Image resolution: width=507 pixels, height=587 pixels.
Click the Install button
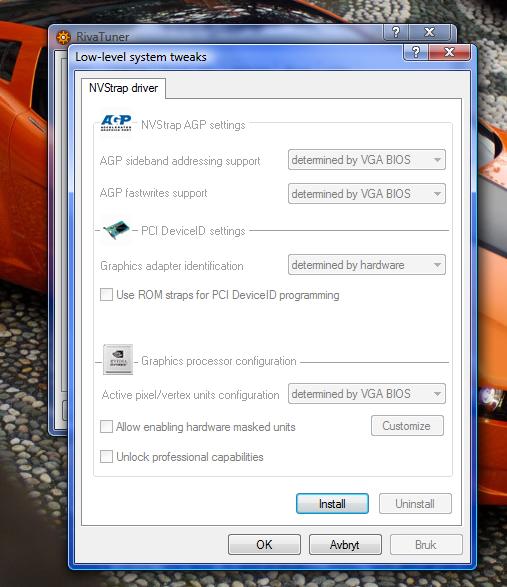pos(332,504)
